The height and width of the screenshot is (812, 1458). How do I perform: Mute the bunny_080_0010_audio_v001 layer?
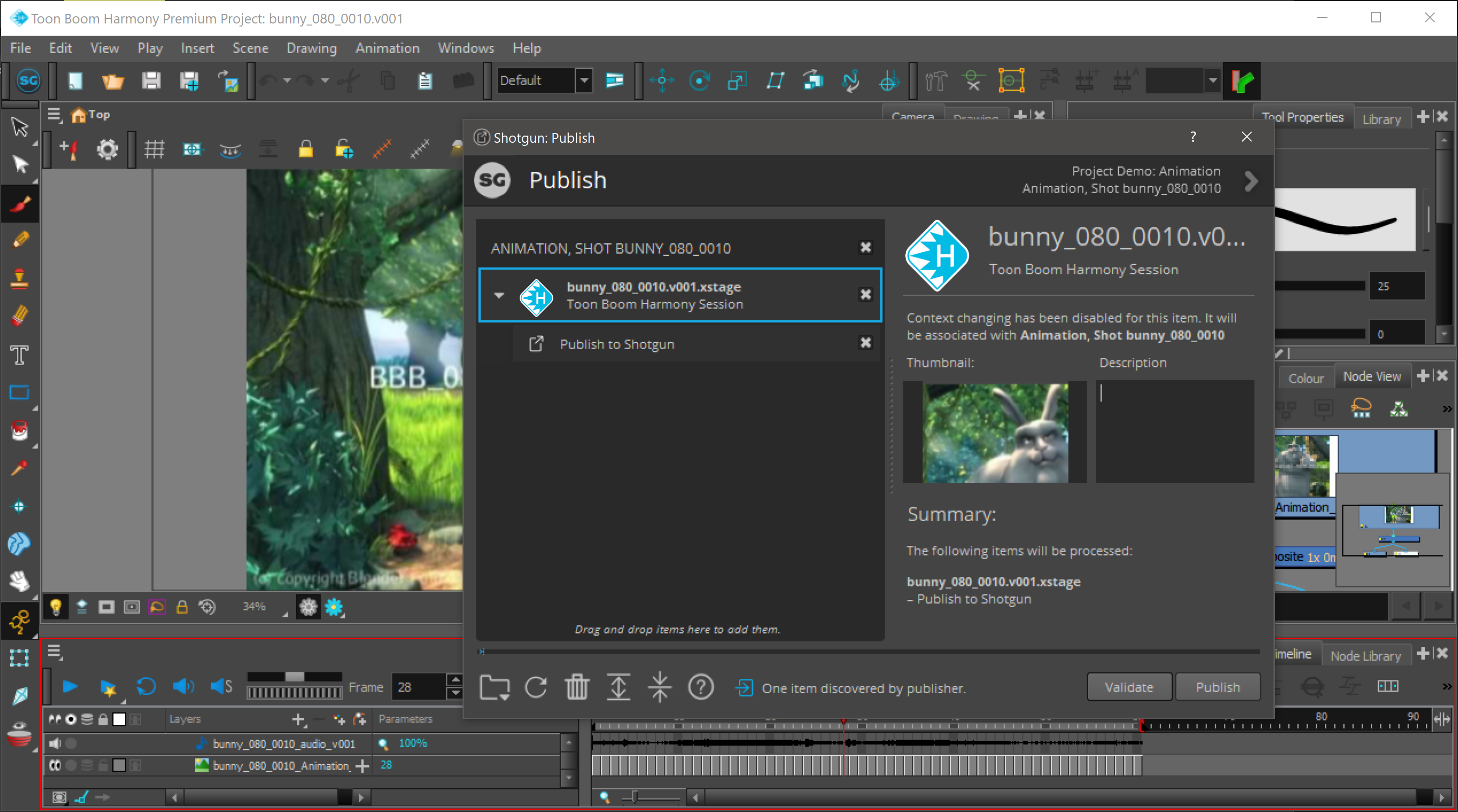click(x=55, y=744)
